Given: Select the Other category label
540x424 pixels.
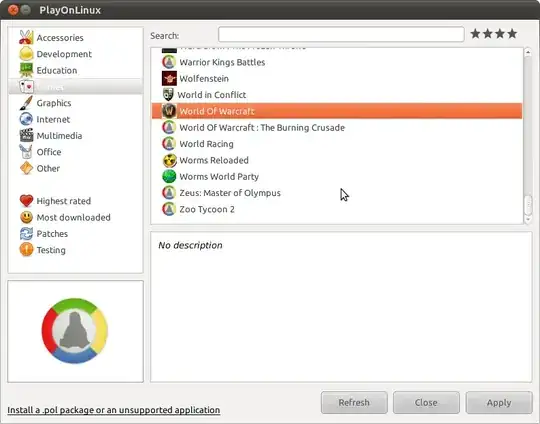Looking at the screenshot, I should [48, 168].
